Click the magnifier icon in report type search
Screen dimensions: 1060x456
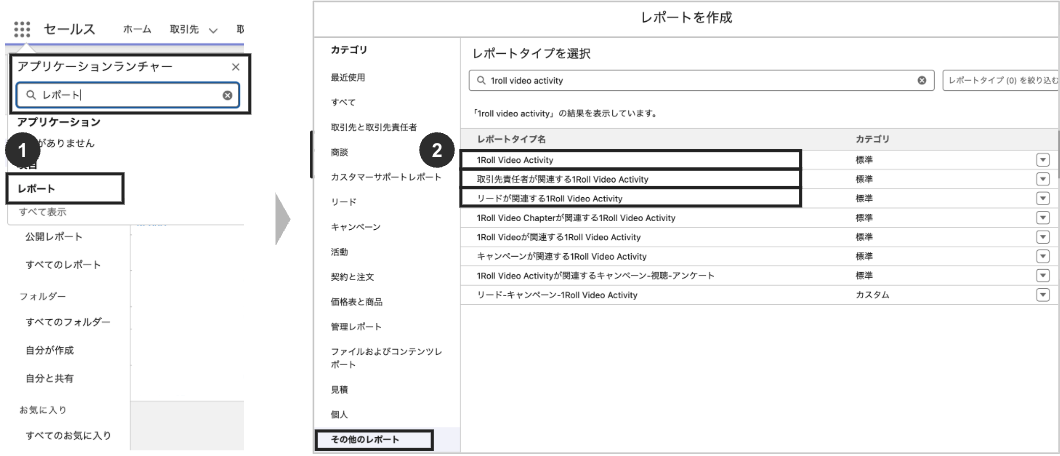point(481,80)
